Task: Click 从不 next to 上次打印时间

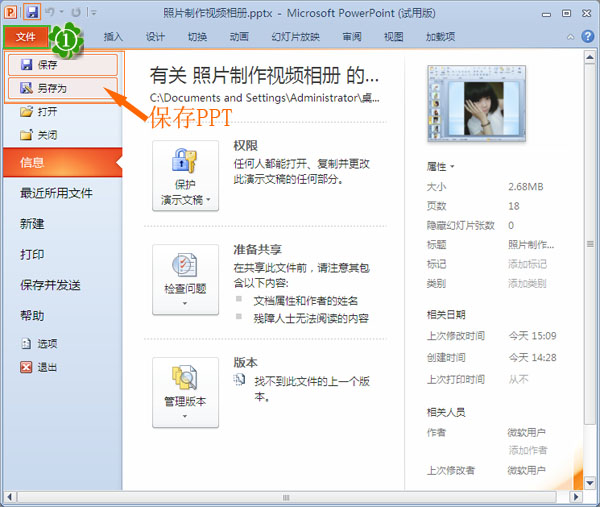Action: tap(518, 380)
